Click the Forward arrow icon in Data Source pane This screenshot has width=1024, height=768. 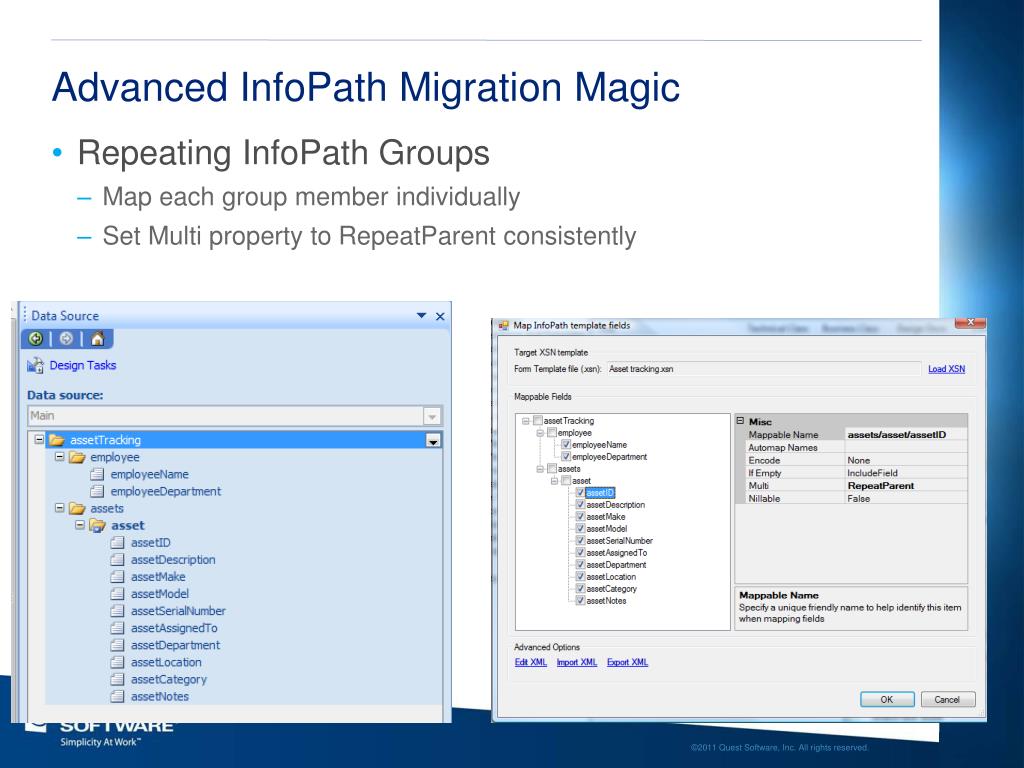click(66, 338)
